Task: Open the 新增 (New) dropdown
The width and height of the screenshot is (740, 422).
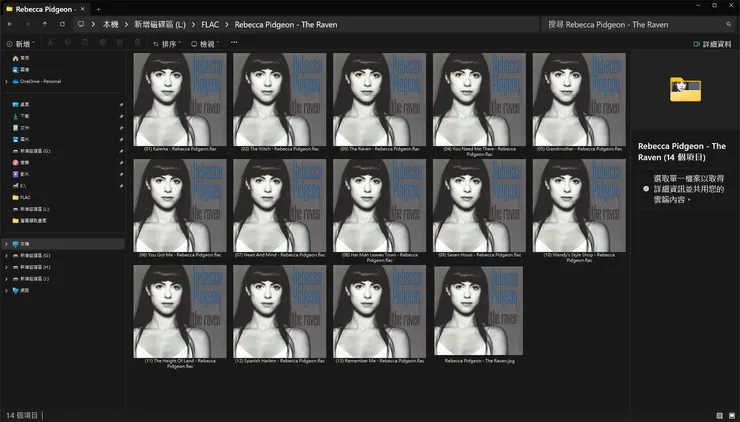Action: point(21,43)
